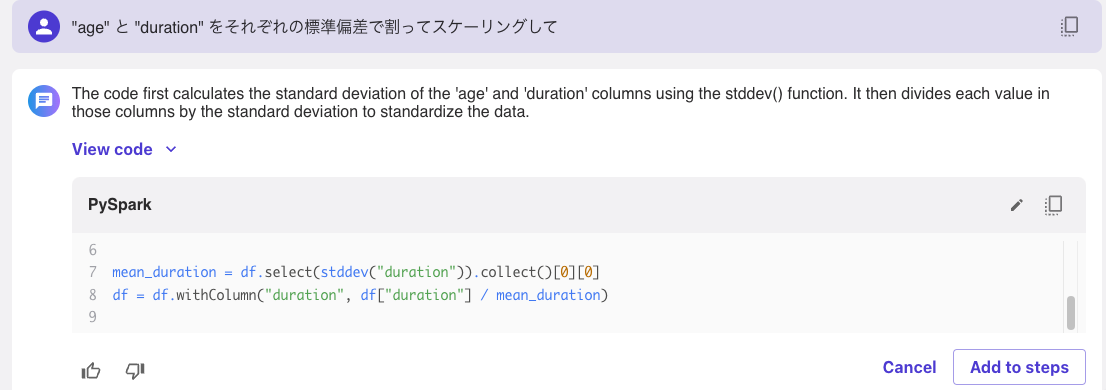
Task: Add the generated code to steps
Action: click(x=1019, y=367)
